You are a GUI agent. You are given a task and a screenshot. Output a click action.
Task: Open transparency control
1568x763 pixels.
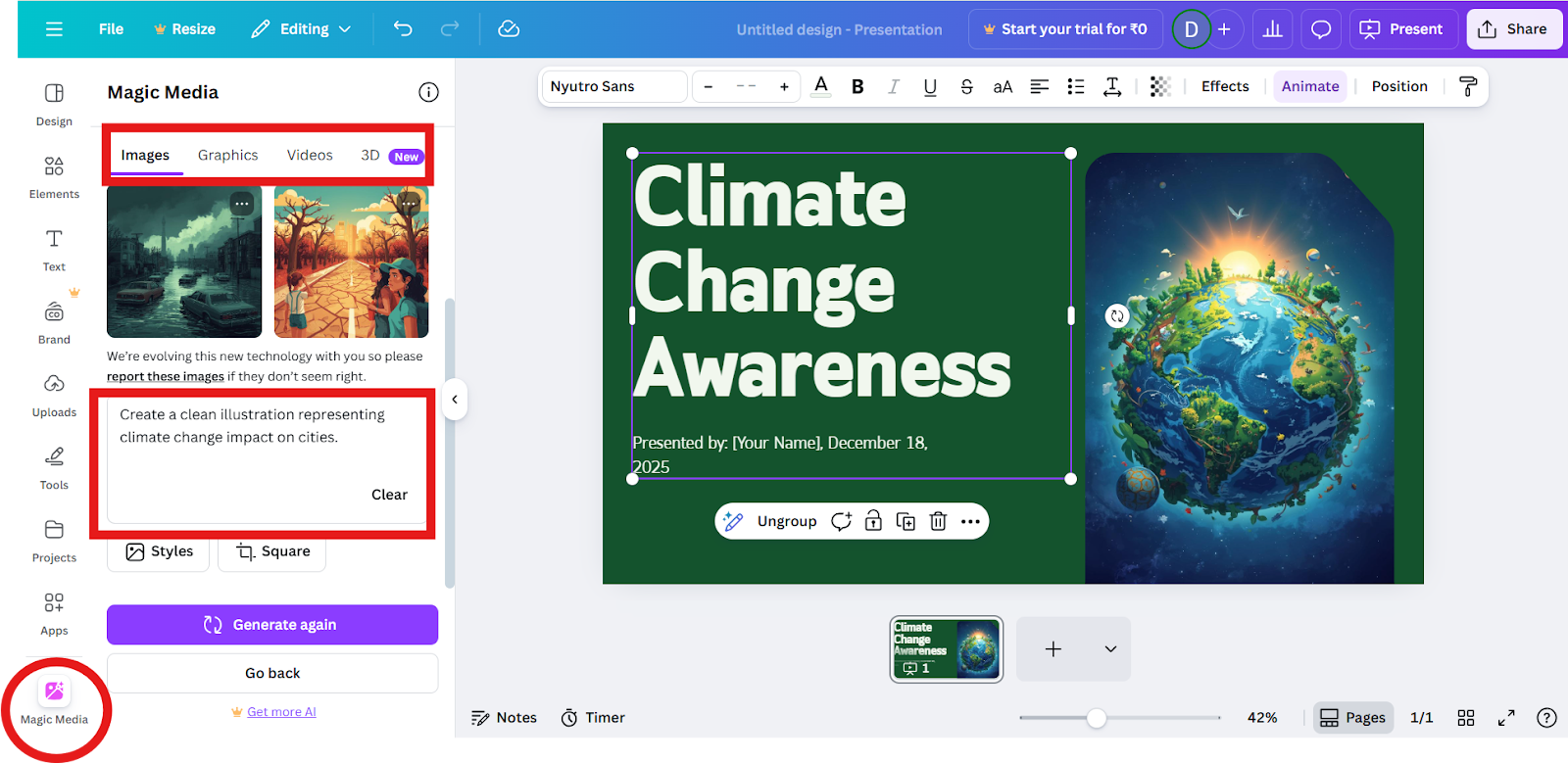(1160, 86)
